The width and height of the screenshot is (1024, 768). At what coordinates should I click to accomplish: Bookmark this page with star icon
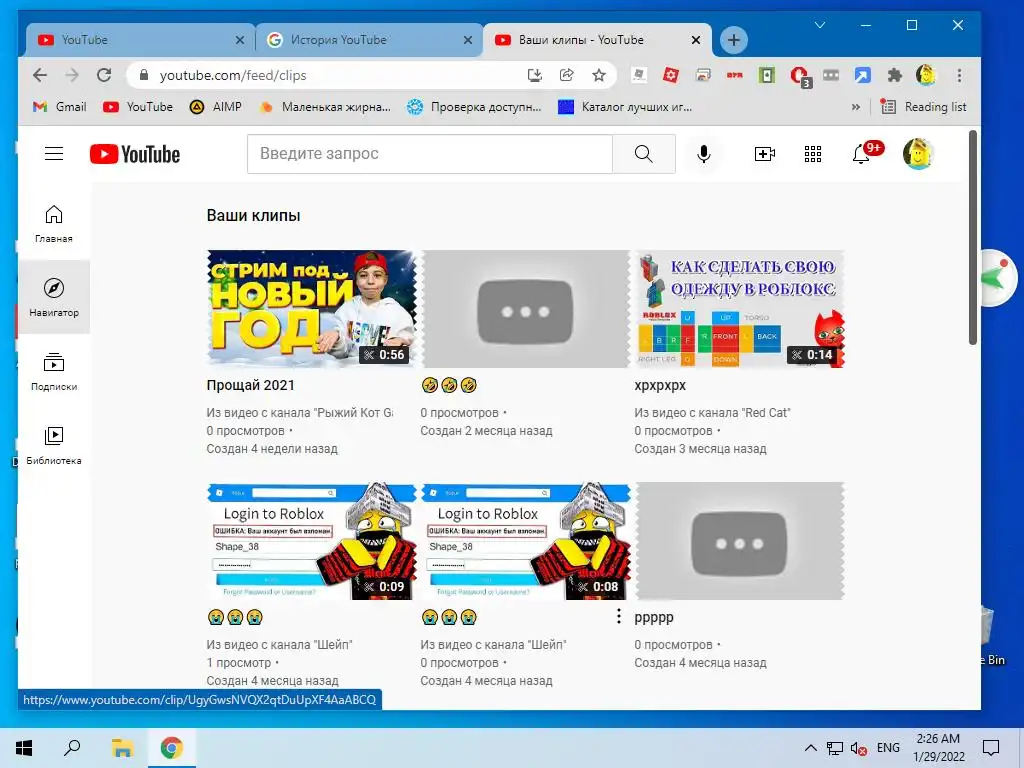(x=598, y=75)
